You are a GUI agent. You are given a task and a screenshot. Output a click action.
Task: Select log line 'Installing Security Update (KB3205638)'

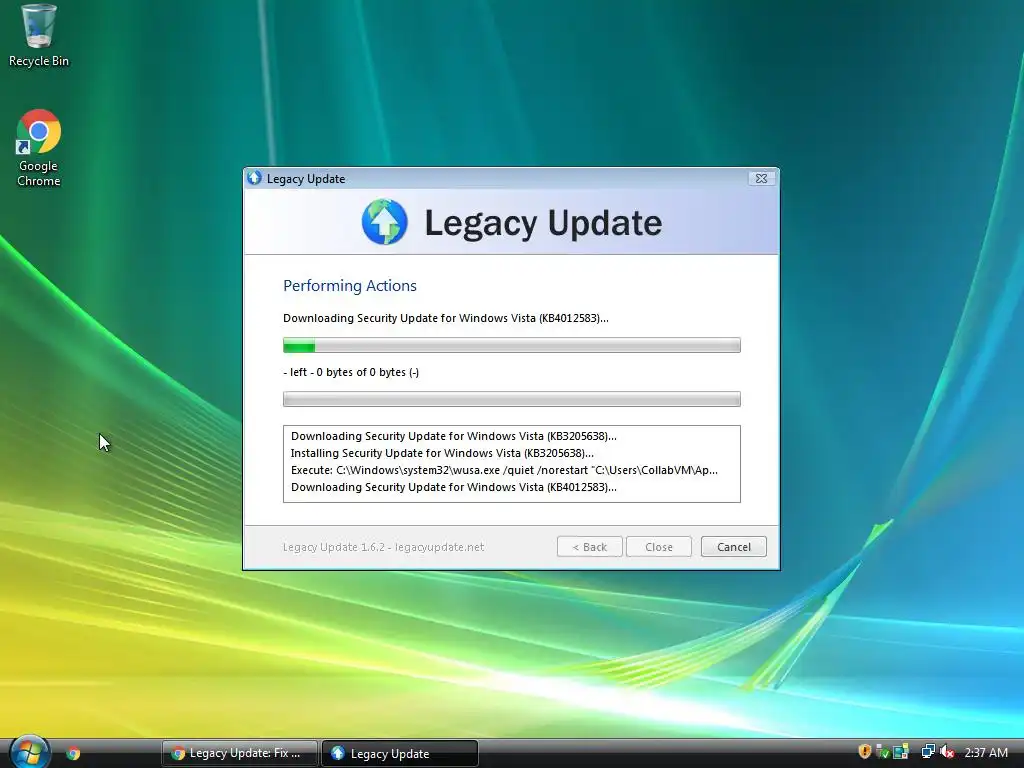tap(442, 453)
